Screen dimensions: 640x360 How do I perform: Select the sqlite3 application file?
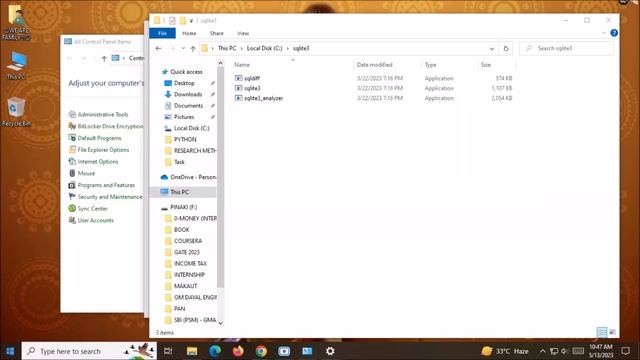(252, 88)
